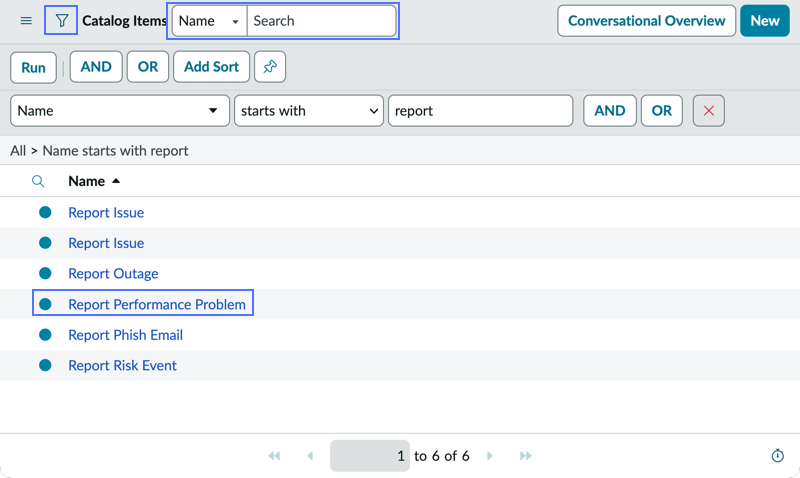Viewport: 800px width, 478px height.
Task: Click status dot beside Report Risk Event
Action: [45, 365]
